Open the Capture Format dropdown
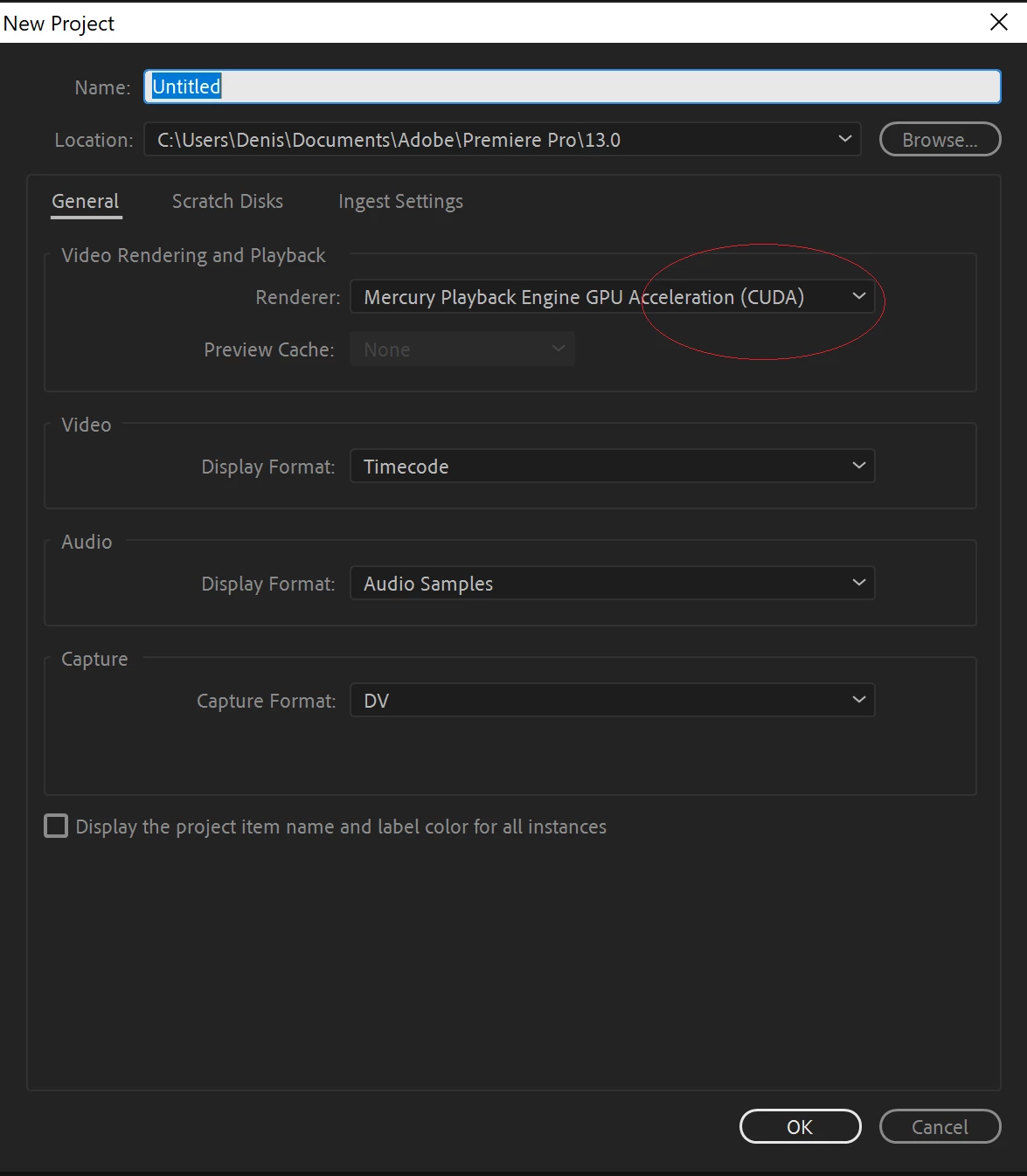 pos(613,700)
